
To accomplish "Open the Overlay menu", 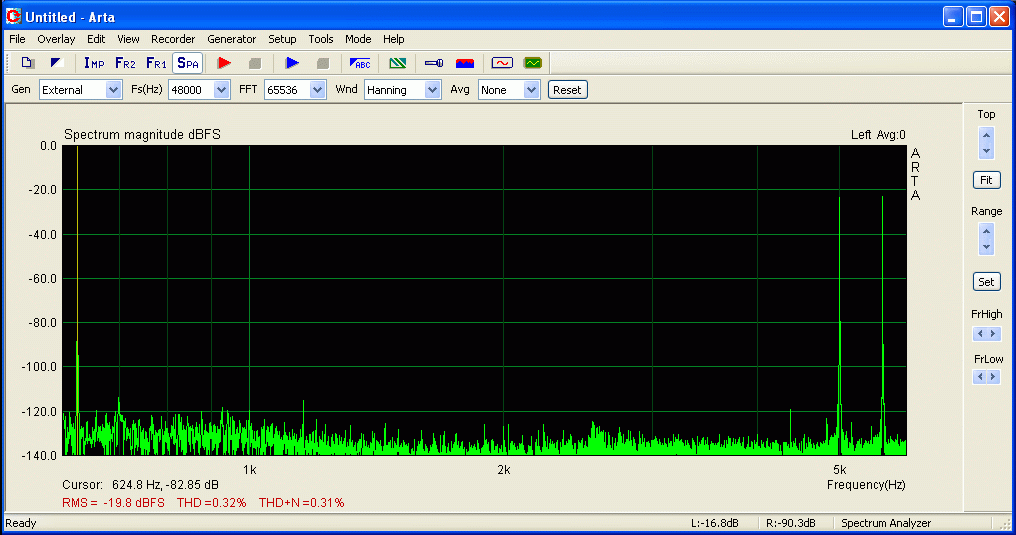I will [x=56, y=39].
